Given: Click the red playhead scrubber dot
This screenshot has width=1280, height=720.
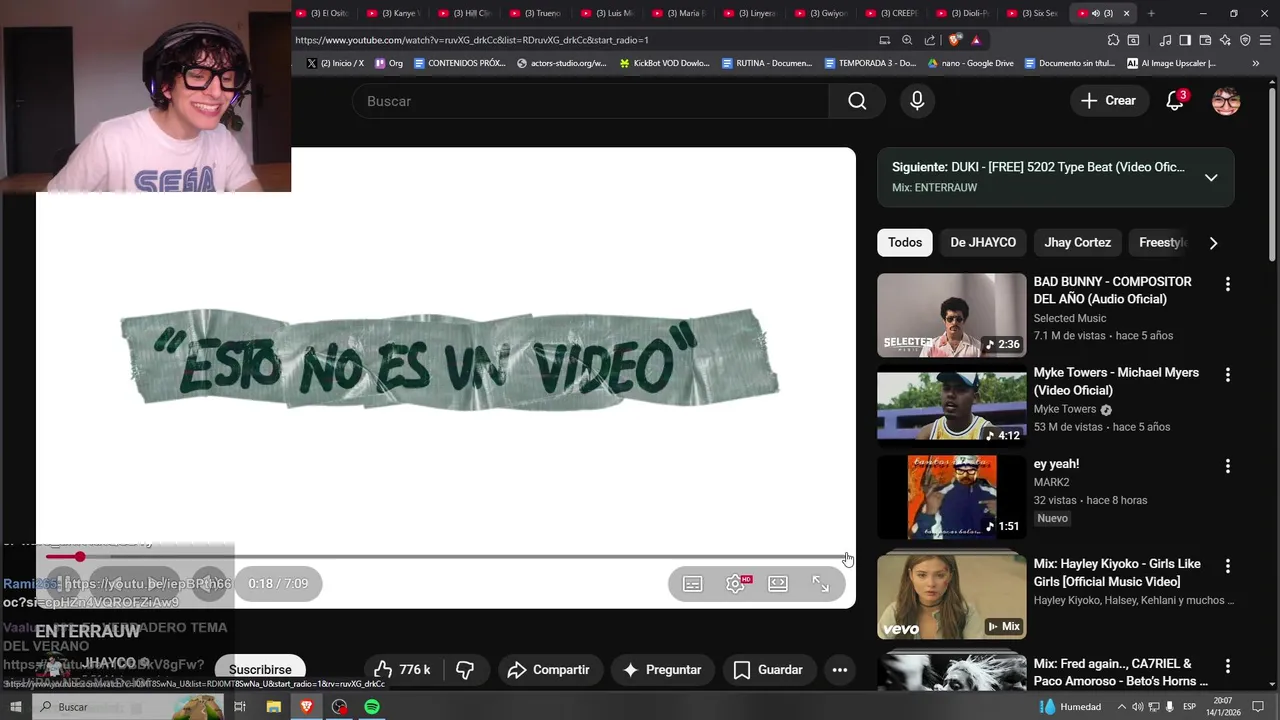Looking at the screenshot, I should click(x=79, y=557).
